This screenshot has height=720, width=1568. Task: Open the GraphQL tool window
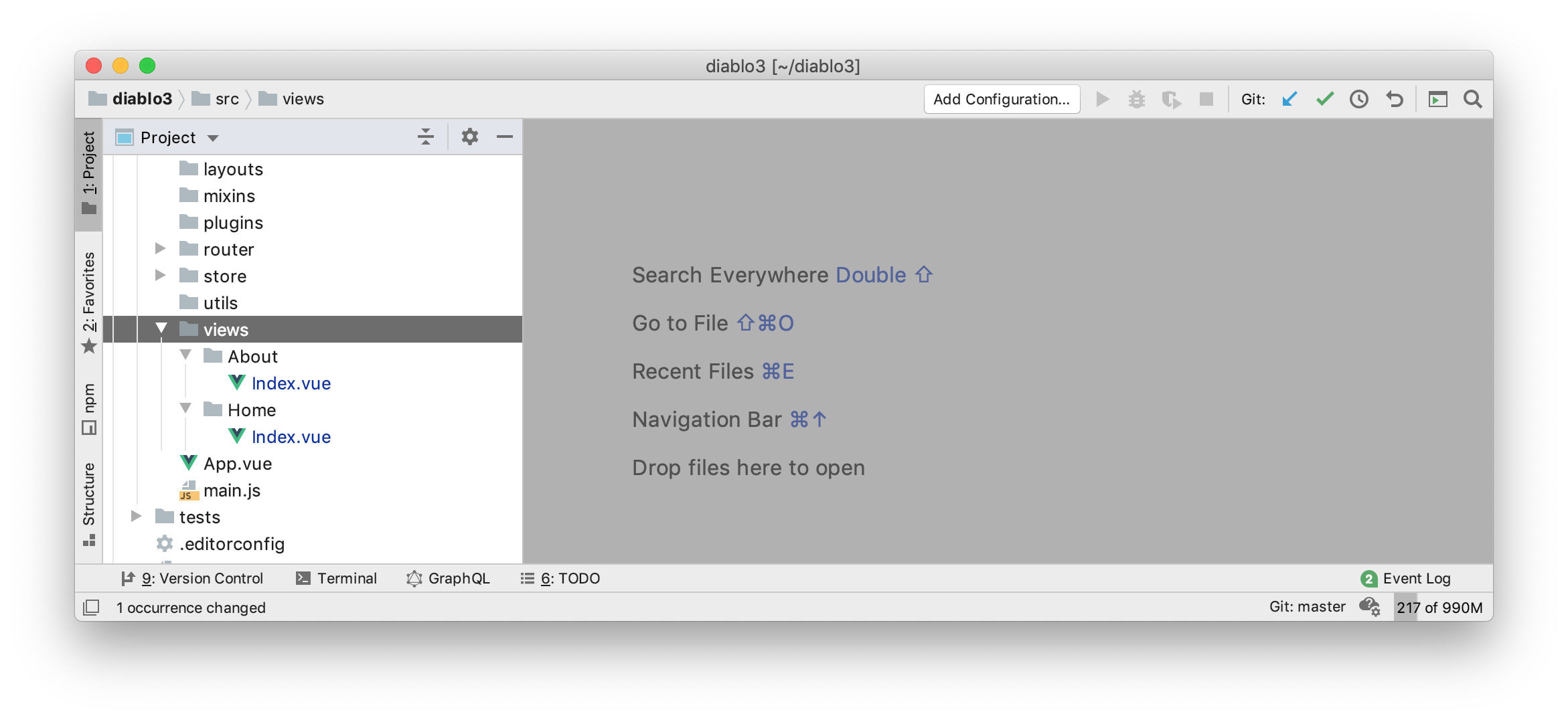pyautogui.click(x=448, y=578)
